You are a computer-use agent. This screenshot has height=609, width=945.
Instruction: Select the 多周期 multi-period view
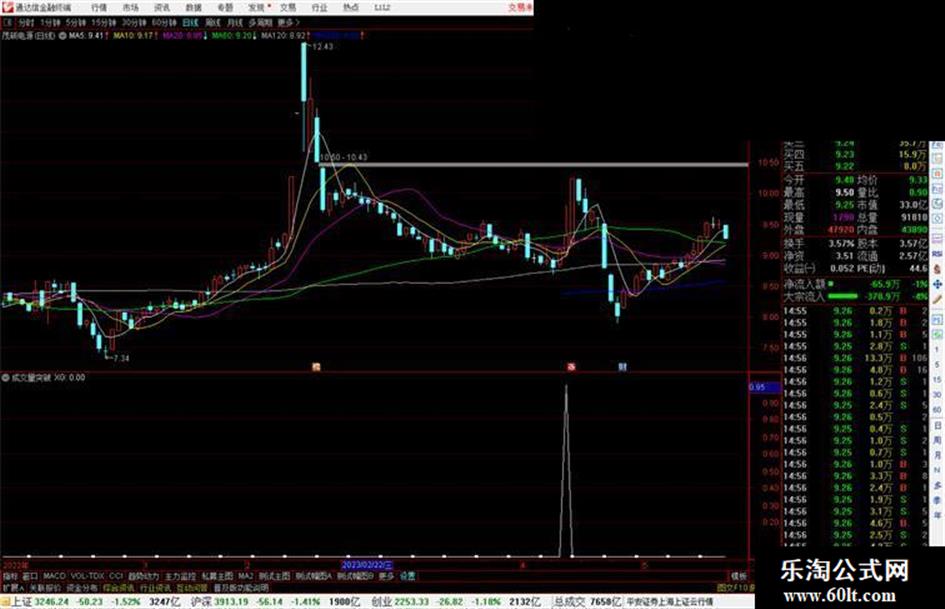click(x=260, y=23)
